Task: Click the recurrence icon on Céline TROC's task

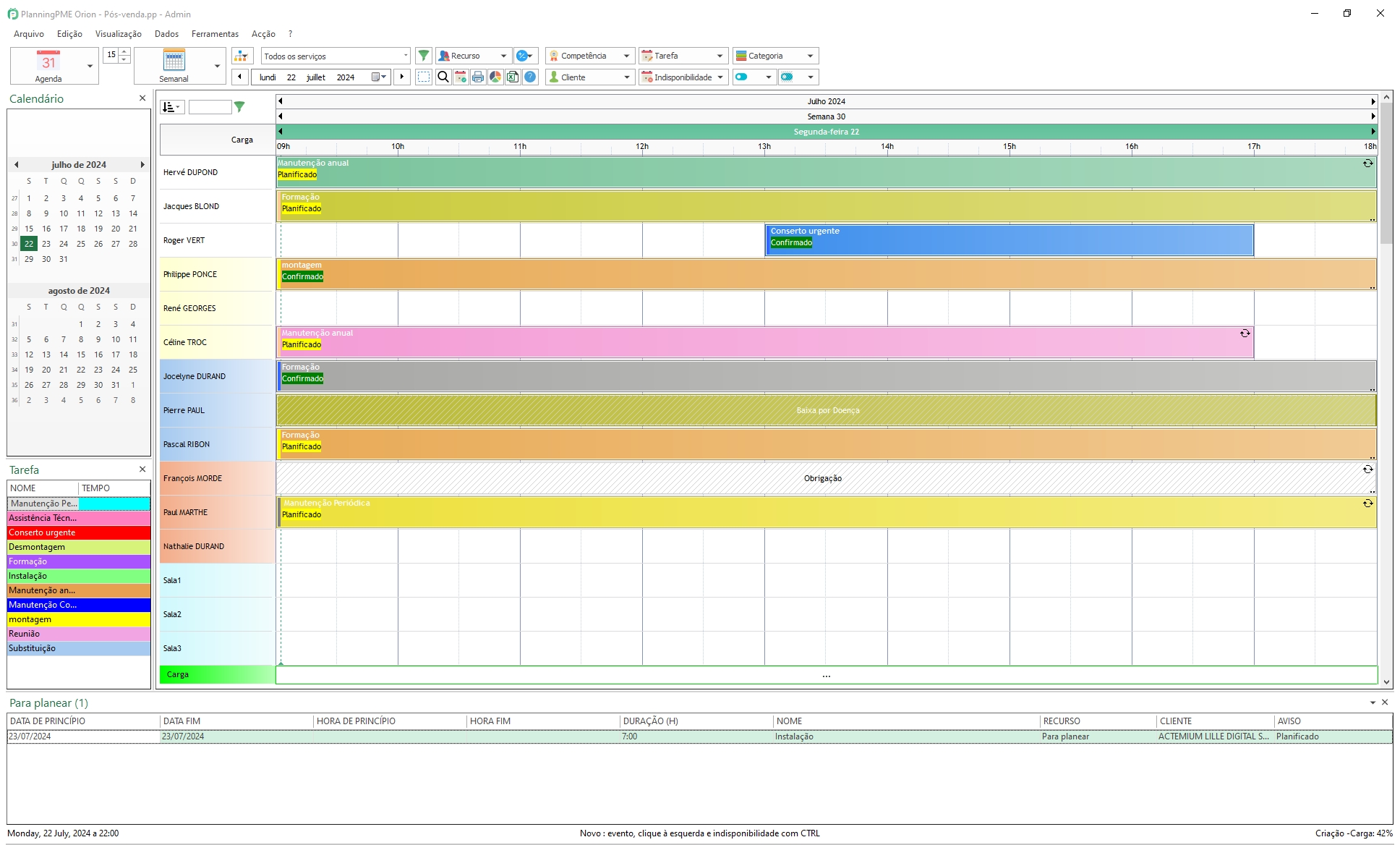Action: click(x=1245, y=334)
